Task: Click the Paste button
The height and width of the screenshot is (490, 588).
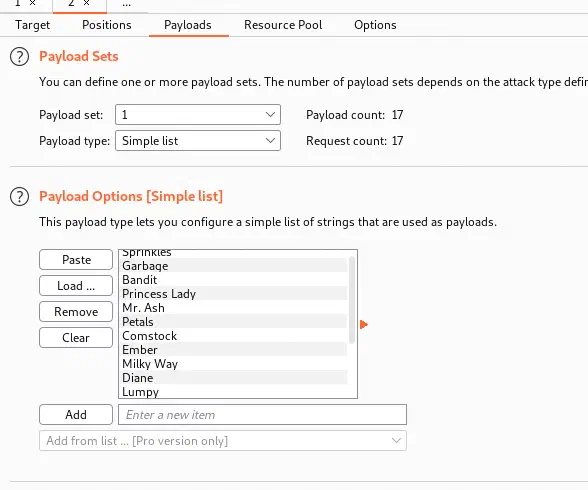Action: [76, 260]
